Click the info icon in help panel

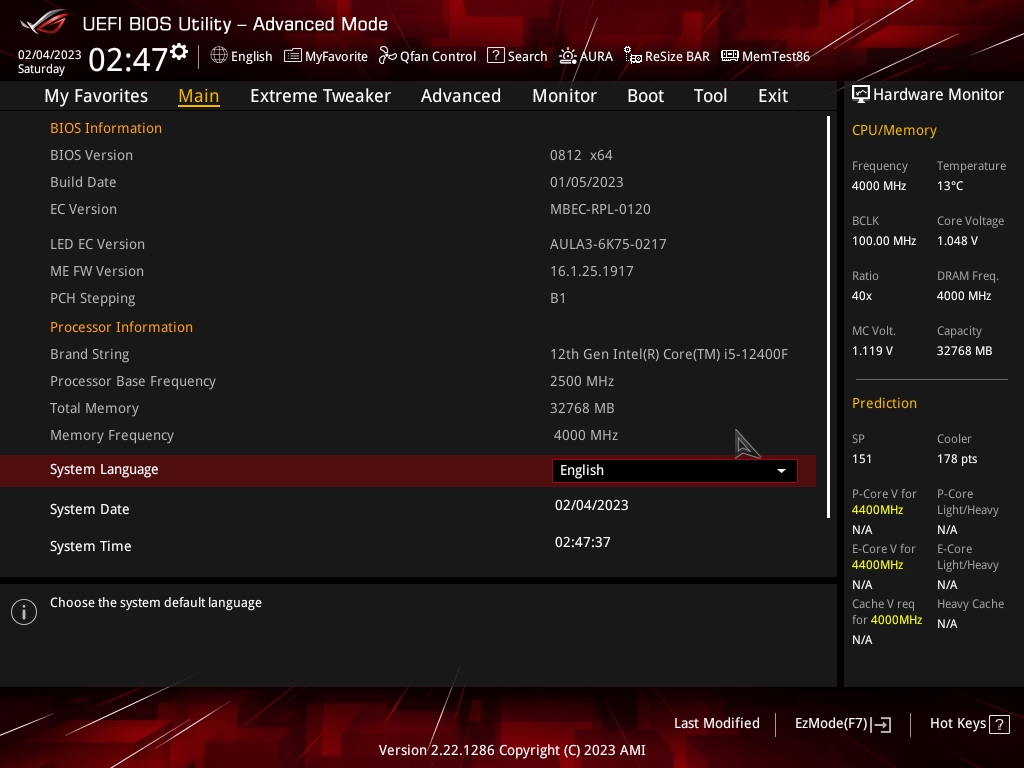[24, 612]
